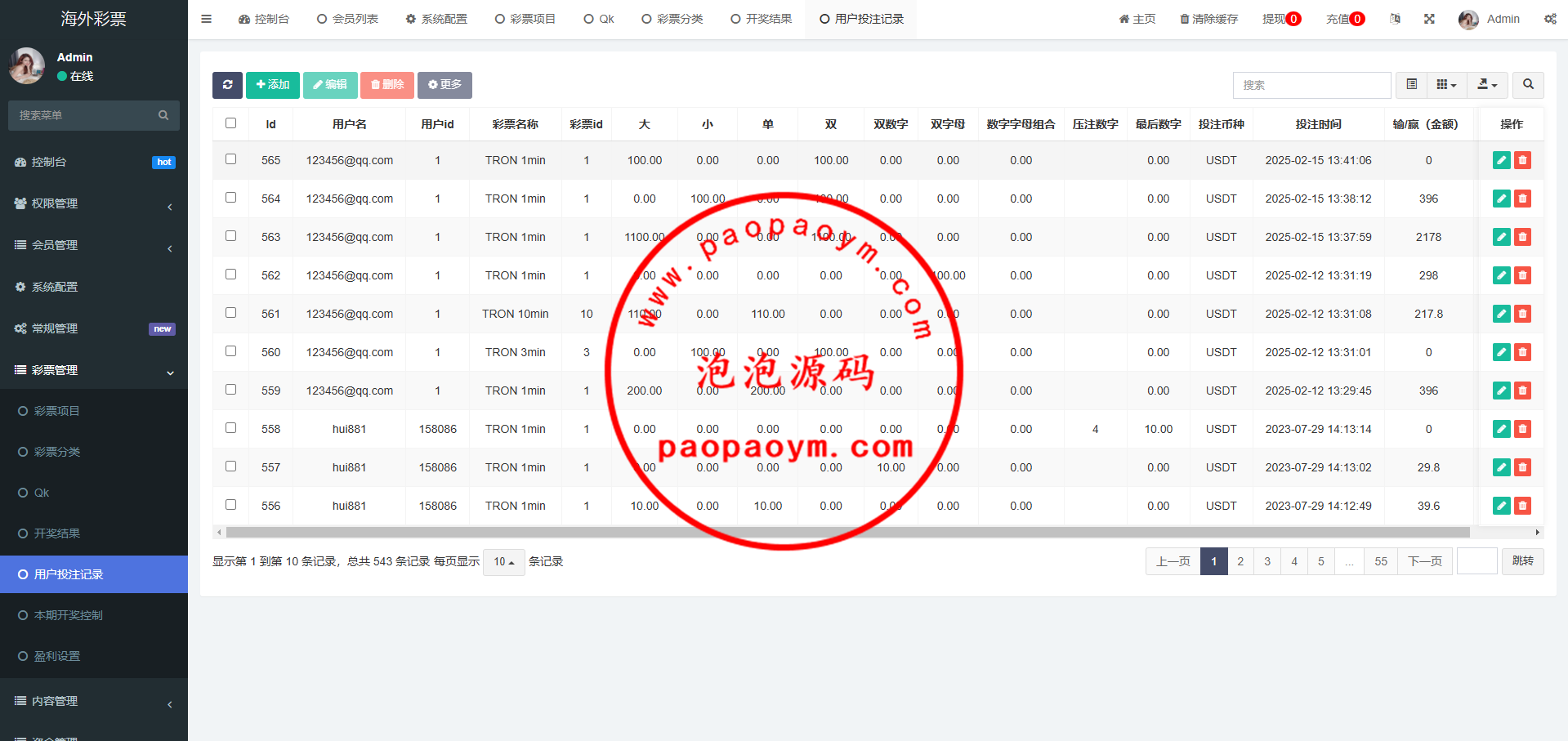Toggle table card view icon
The image size is (1568, 741).
[x=1411, y=85]
